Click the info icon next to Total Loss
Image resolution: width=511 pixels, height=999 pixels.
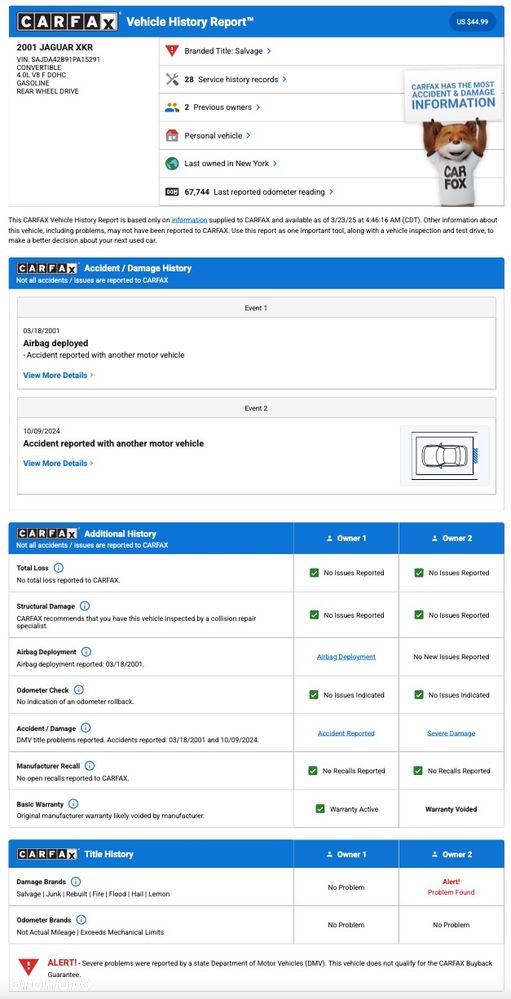pyautogui.click(x=59, y=567)
